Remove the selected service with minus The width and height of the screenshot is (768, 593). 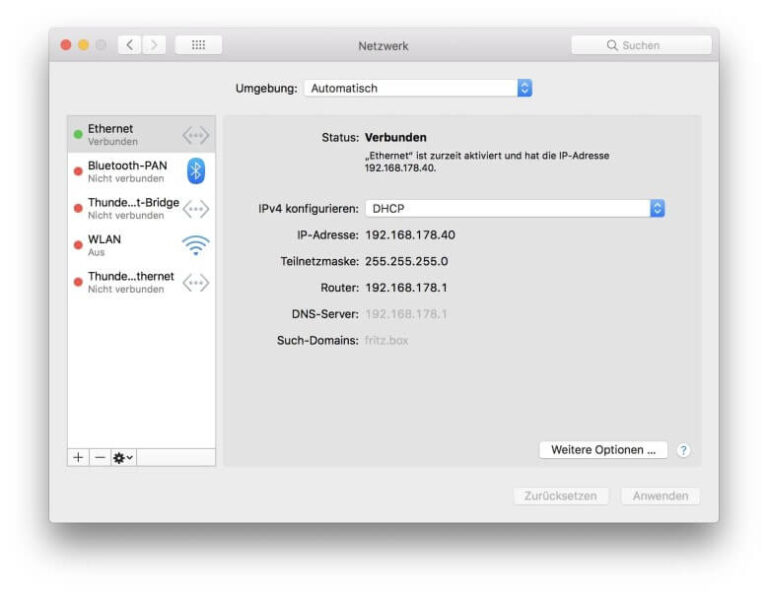pyautogui.click(x=100, y=457)
